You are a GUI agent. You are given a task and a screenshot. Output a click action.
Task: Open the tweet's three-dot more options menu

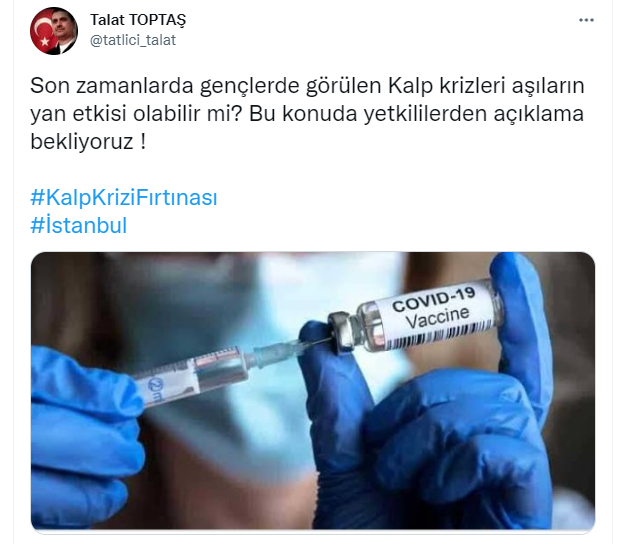pos(586,20)
